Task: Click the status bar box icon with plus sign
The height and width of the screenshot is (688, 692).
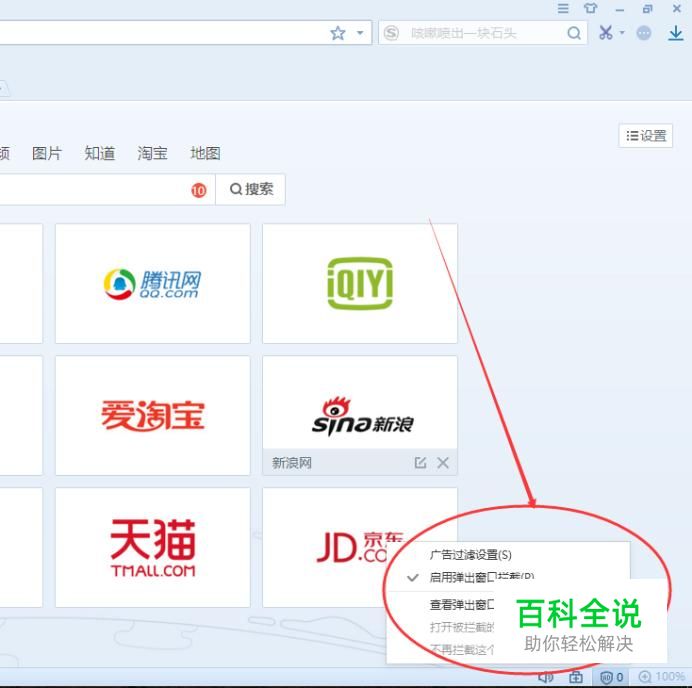Action: pos(575,677)
